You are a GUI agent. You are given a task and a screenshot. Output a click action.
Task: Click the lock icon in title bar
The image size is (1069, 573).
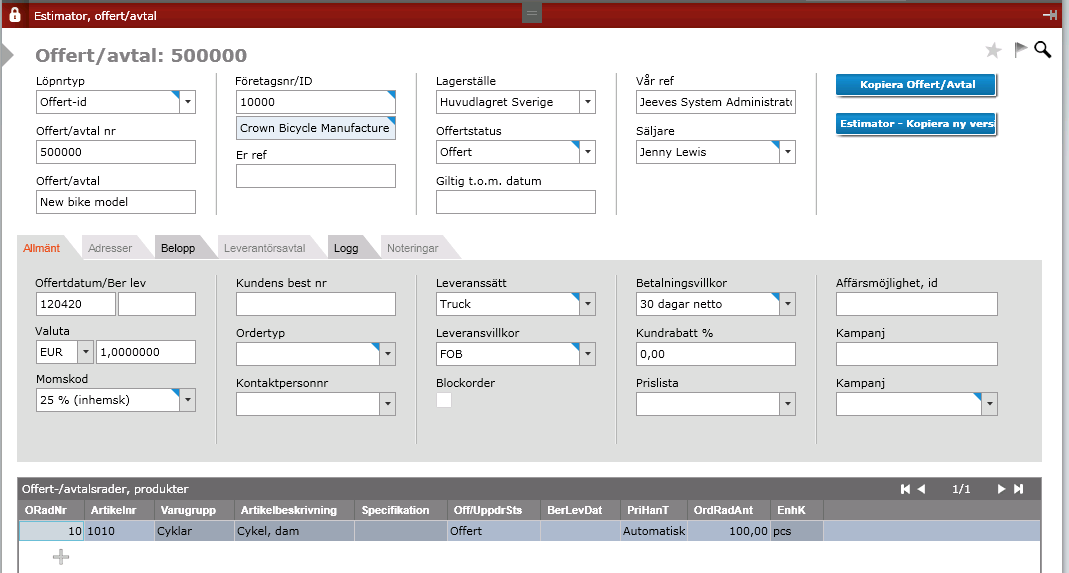click(14, 14)
